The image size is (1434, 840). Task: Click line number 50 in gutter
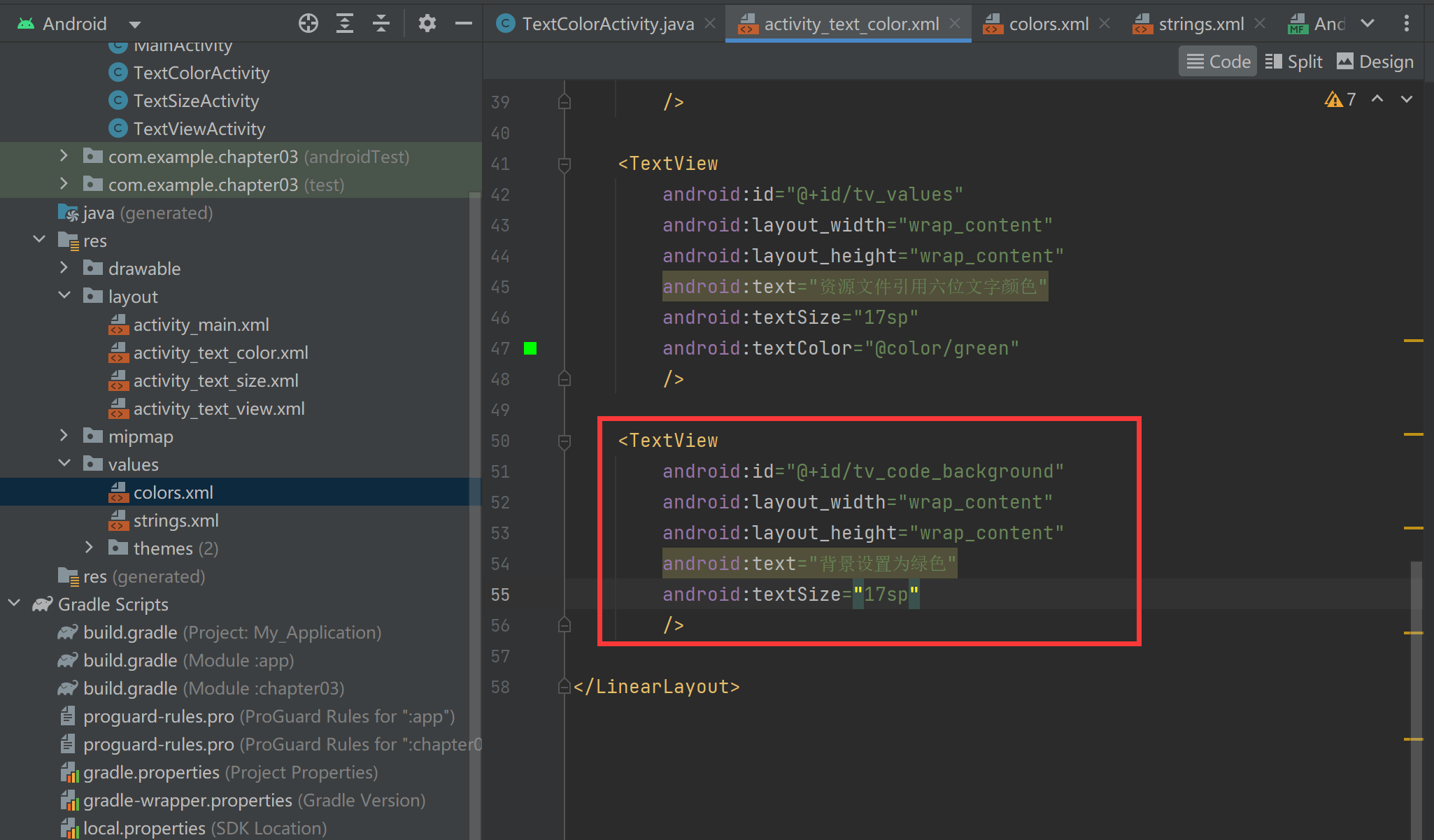coord(500,441)
